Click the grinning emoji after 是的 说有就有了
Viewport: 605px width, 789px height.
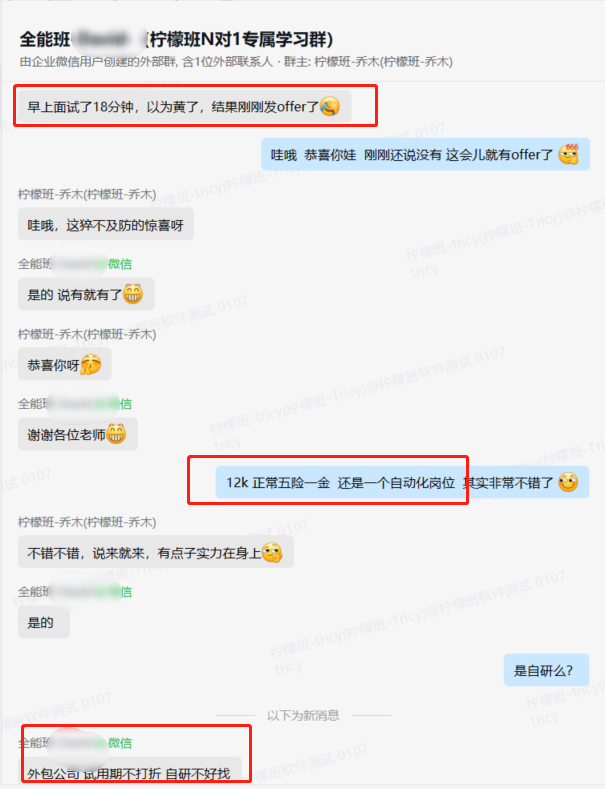[x=133, y=294]
